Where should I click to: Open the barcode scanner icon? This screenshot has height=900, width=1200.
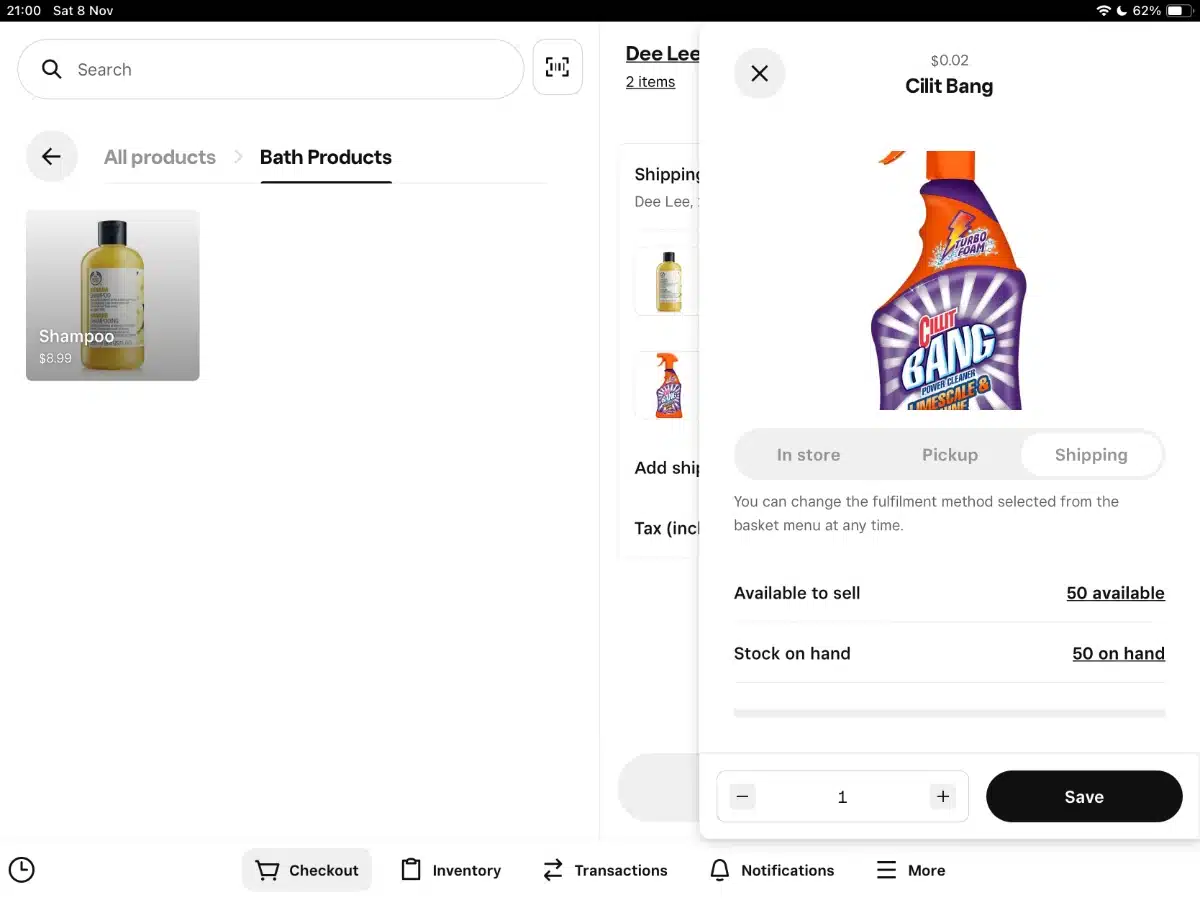(557, 67)
